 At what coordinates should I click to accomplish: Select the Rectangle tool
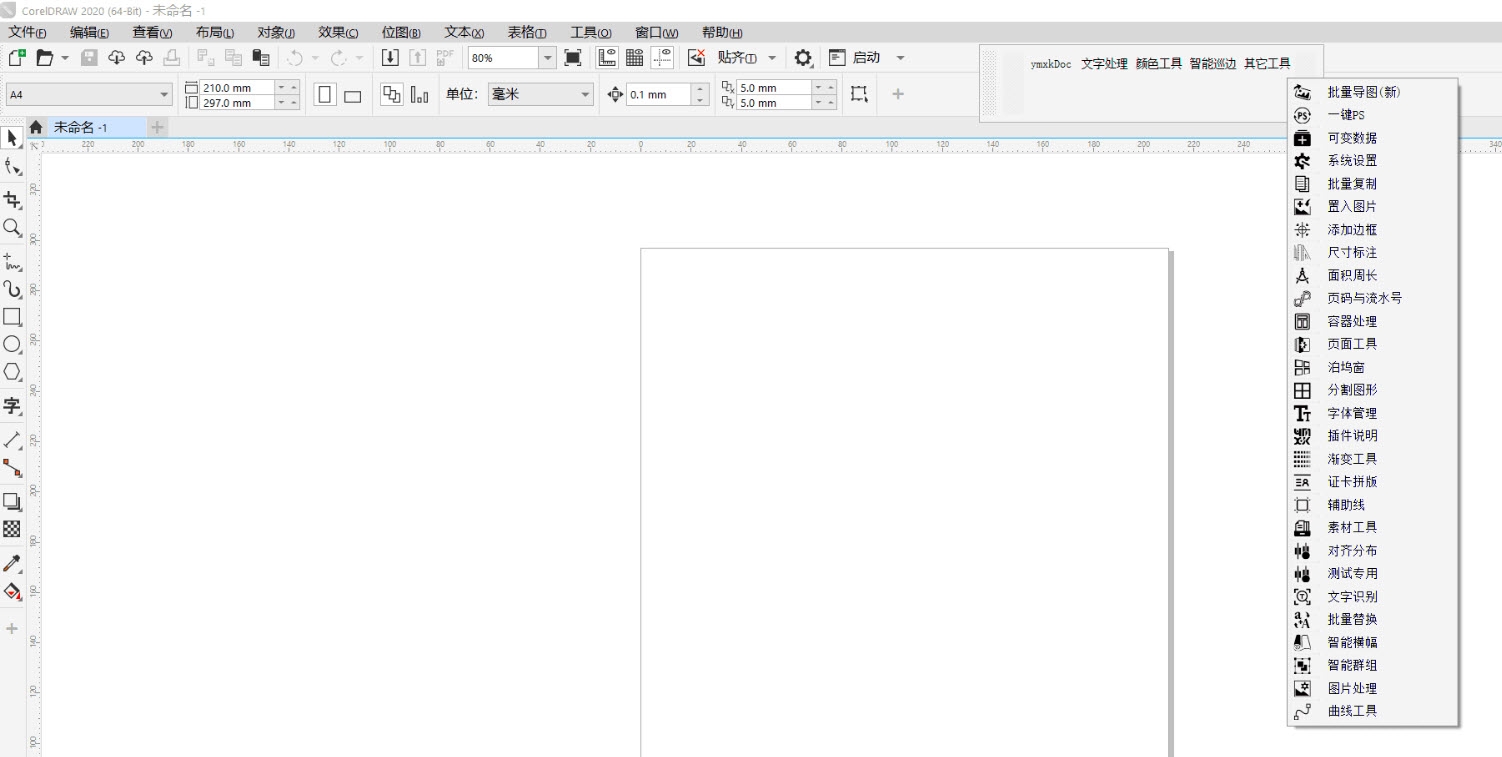(x=13, y=317)
